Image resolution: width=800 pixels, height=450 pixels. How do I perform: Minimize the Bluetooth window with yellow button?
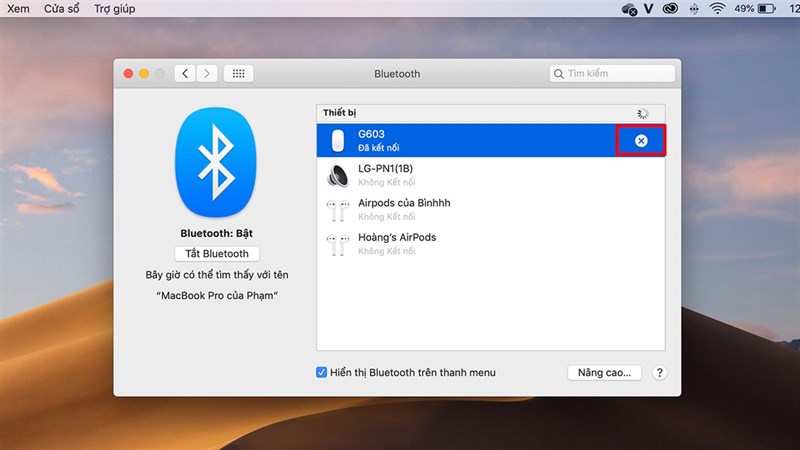pos(144,73)
